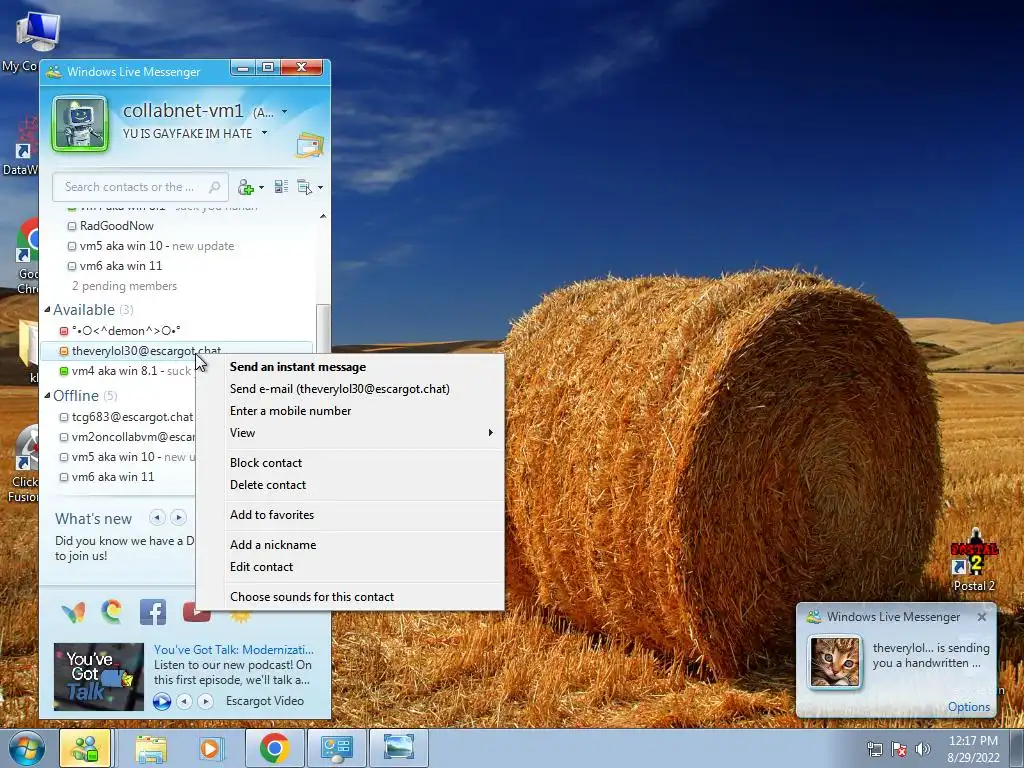This screenshot has width=1024, height=768.
Task: Click the network tray icon
Action: [874, 749]
